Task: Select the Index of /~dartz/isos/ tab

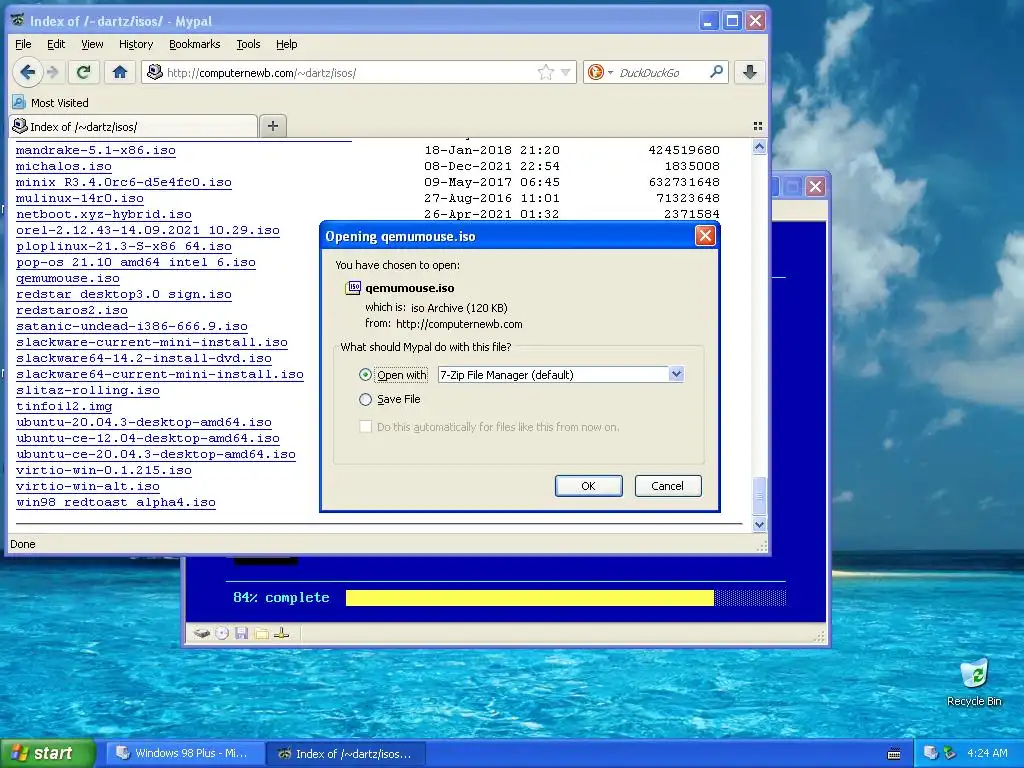Action: coord(133,126)
